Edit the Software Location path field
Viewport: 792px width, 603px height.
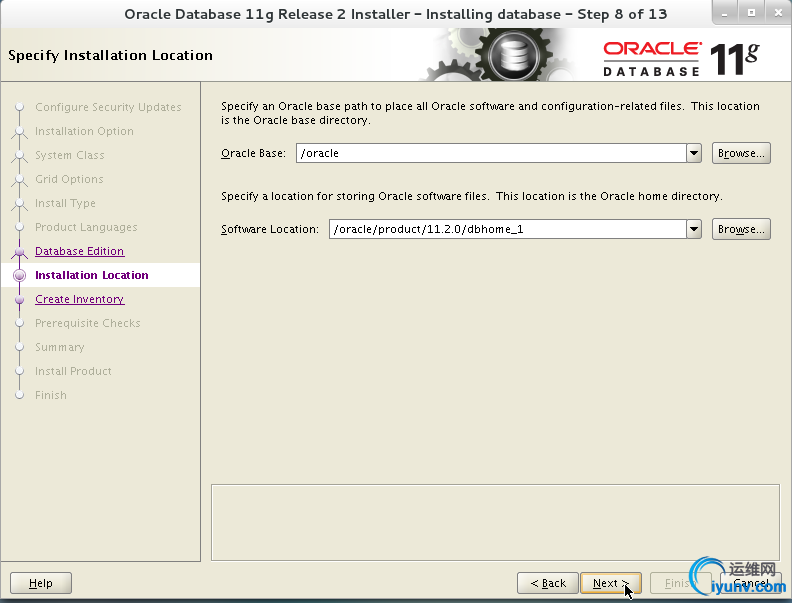(x=508, y=229)
